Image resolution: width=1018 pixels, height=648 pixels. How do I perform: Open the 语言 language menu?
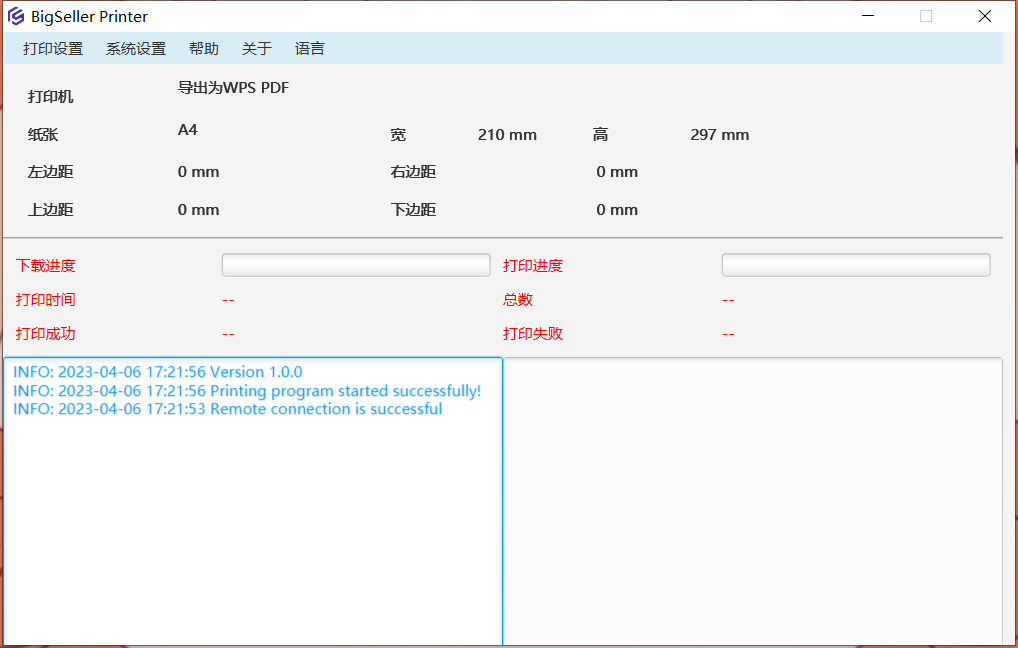tap(310, 49)
